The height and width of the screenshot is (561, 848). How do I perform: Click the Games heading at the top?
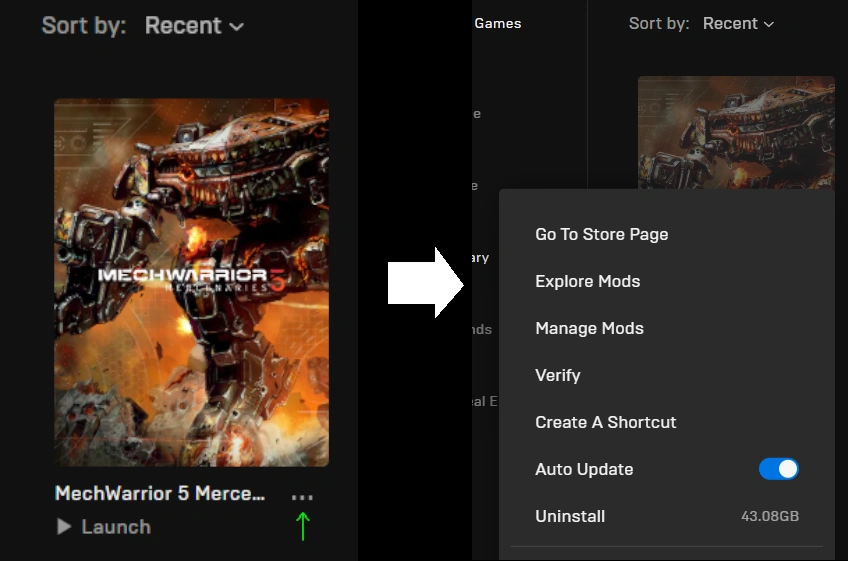point(497,23)
